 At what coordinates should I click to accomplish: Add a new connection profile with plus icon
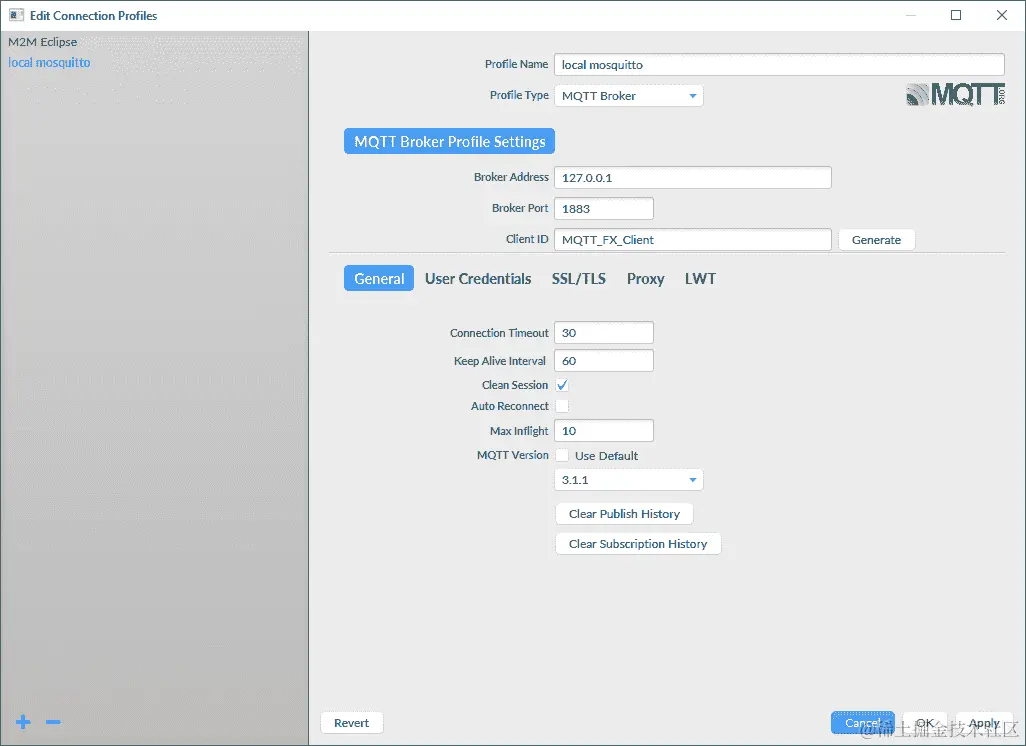23,722
